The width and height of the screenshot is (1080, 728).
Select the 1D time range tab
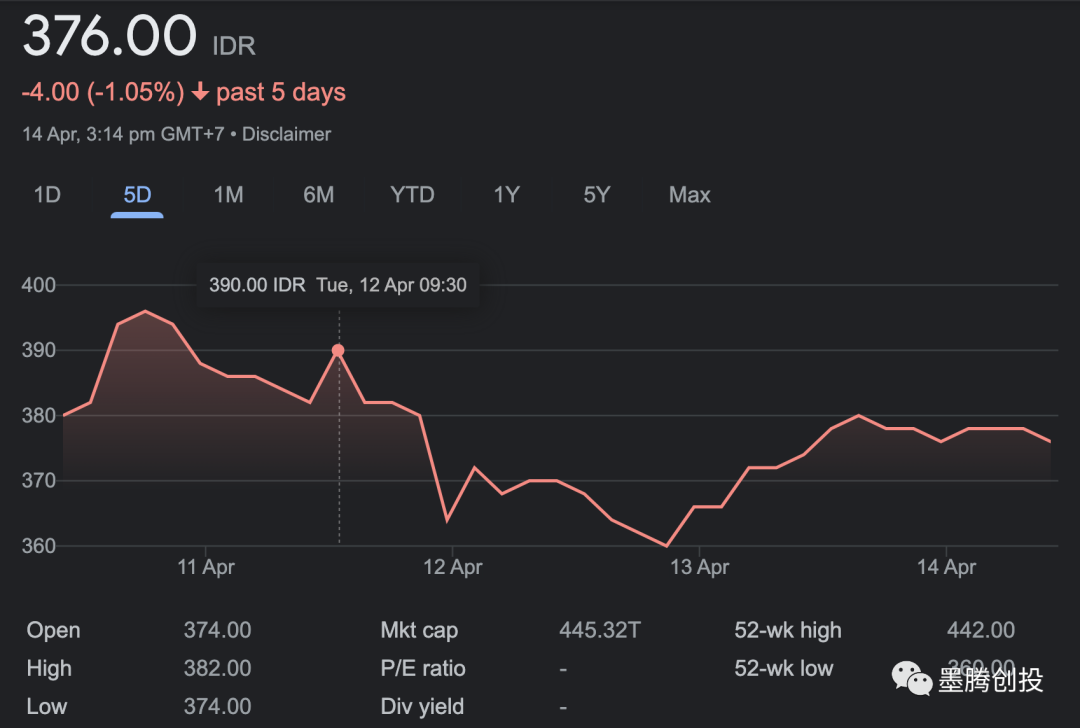(47, 195)
